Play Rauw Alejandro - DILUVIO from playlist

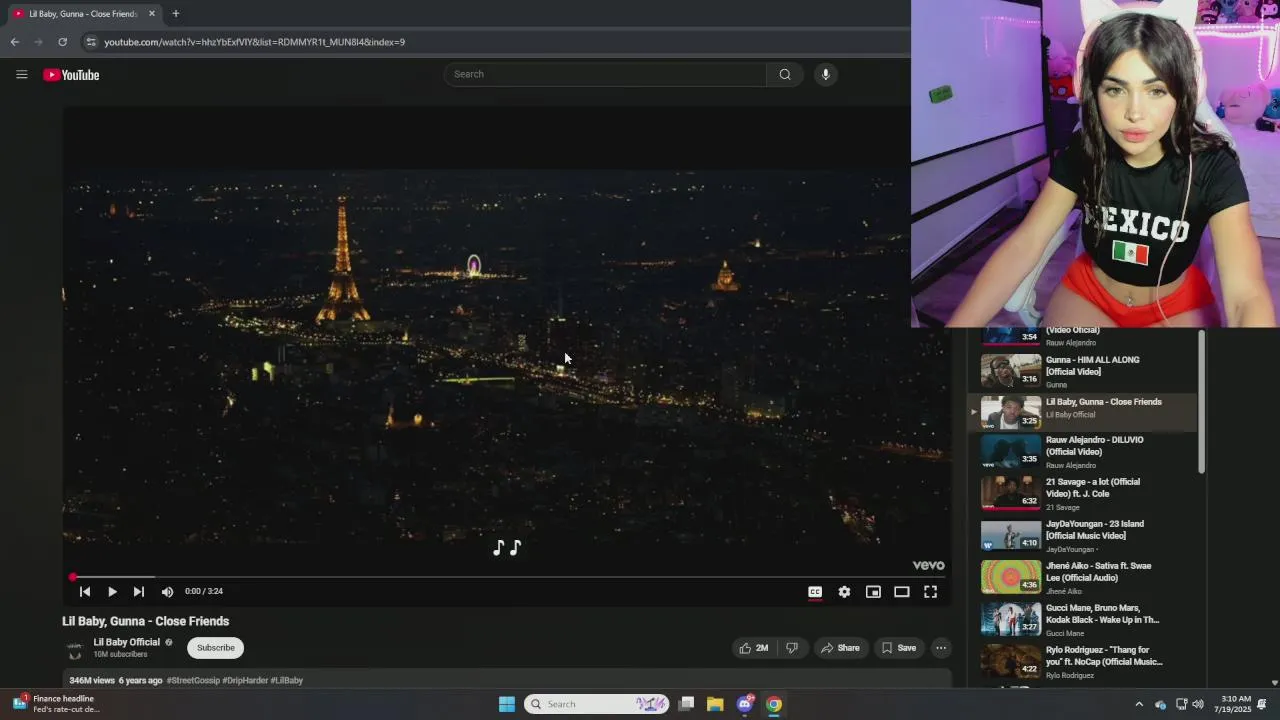1082,452
